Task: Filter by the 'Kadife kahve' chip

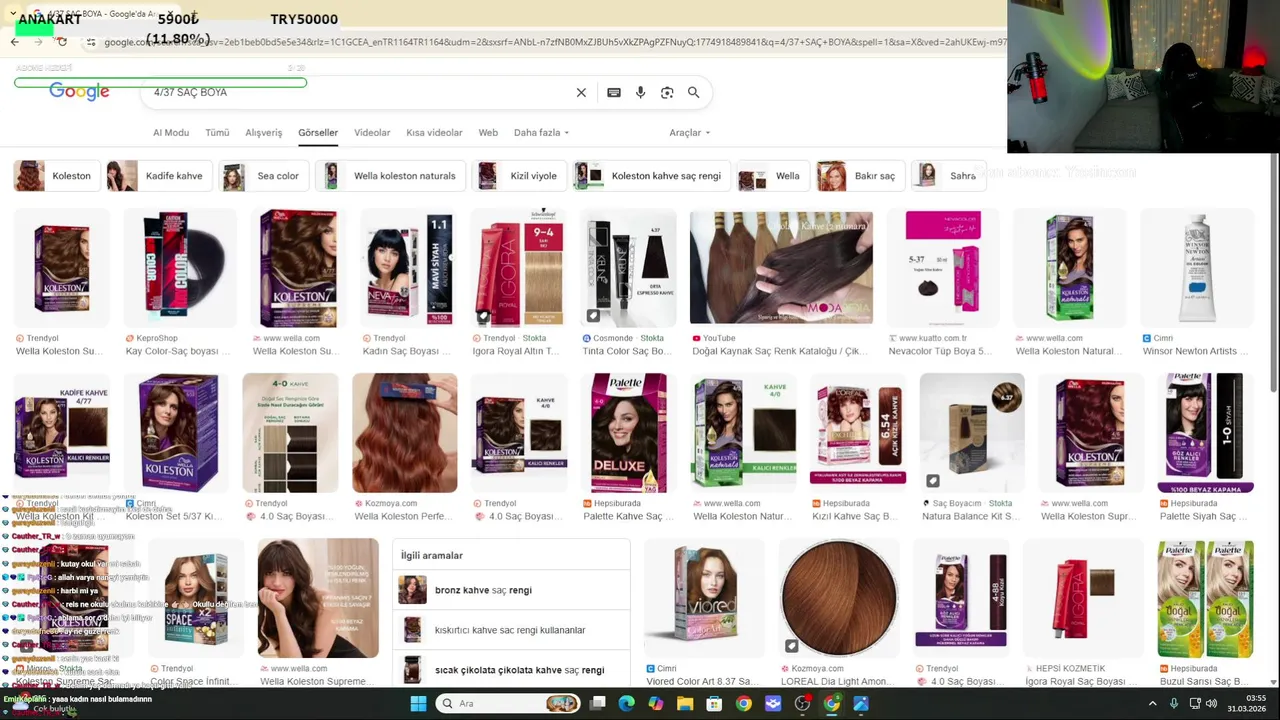Action: coord(159,176)
